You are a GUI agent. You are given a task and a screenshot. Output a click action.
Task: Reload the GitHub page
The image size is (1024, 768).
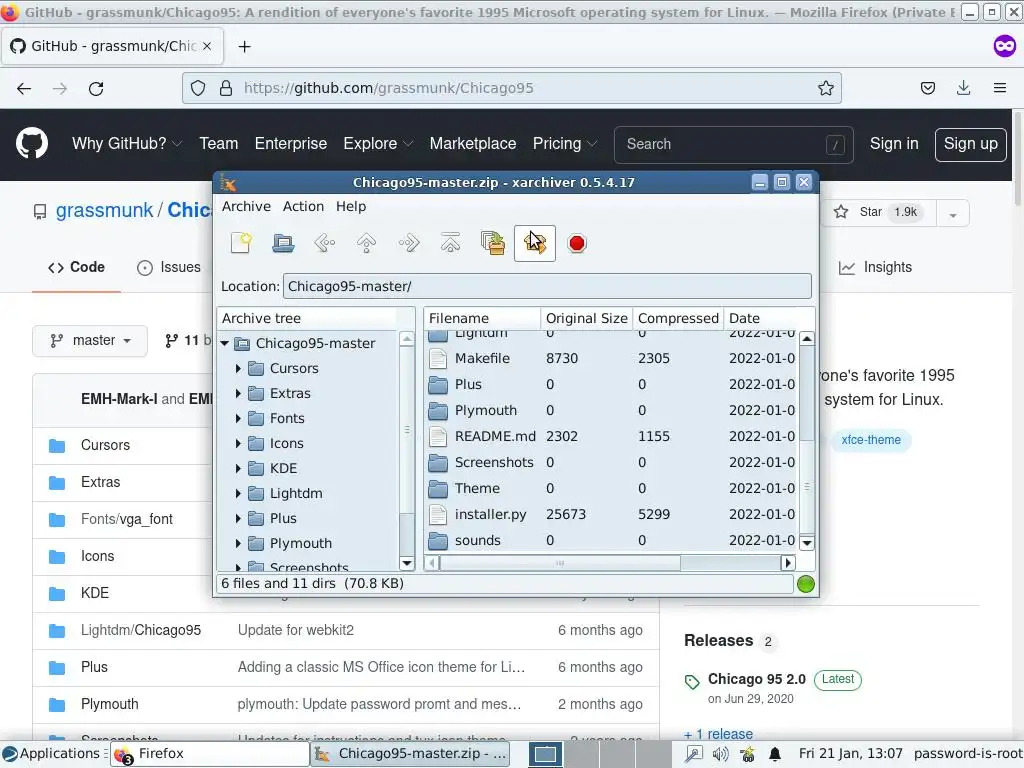pyautogui.click(x=96, y=88)
